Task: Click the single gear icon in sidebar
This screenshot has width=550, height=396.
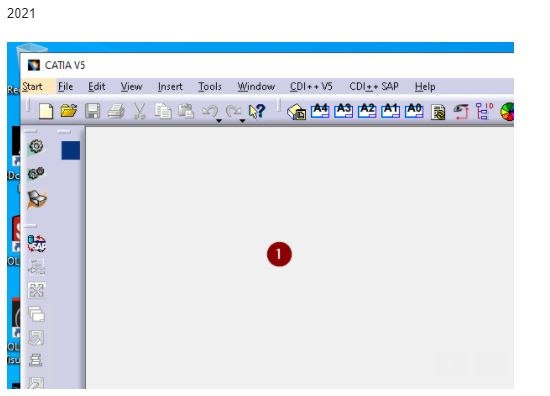Action: pyautogui.click(x=36, y=147)
